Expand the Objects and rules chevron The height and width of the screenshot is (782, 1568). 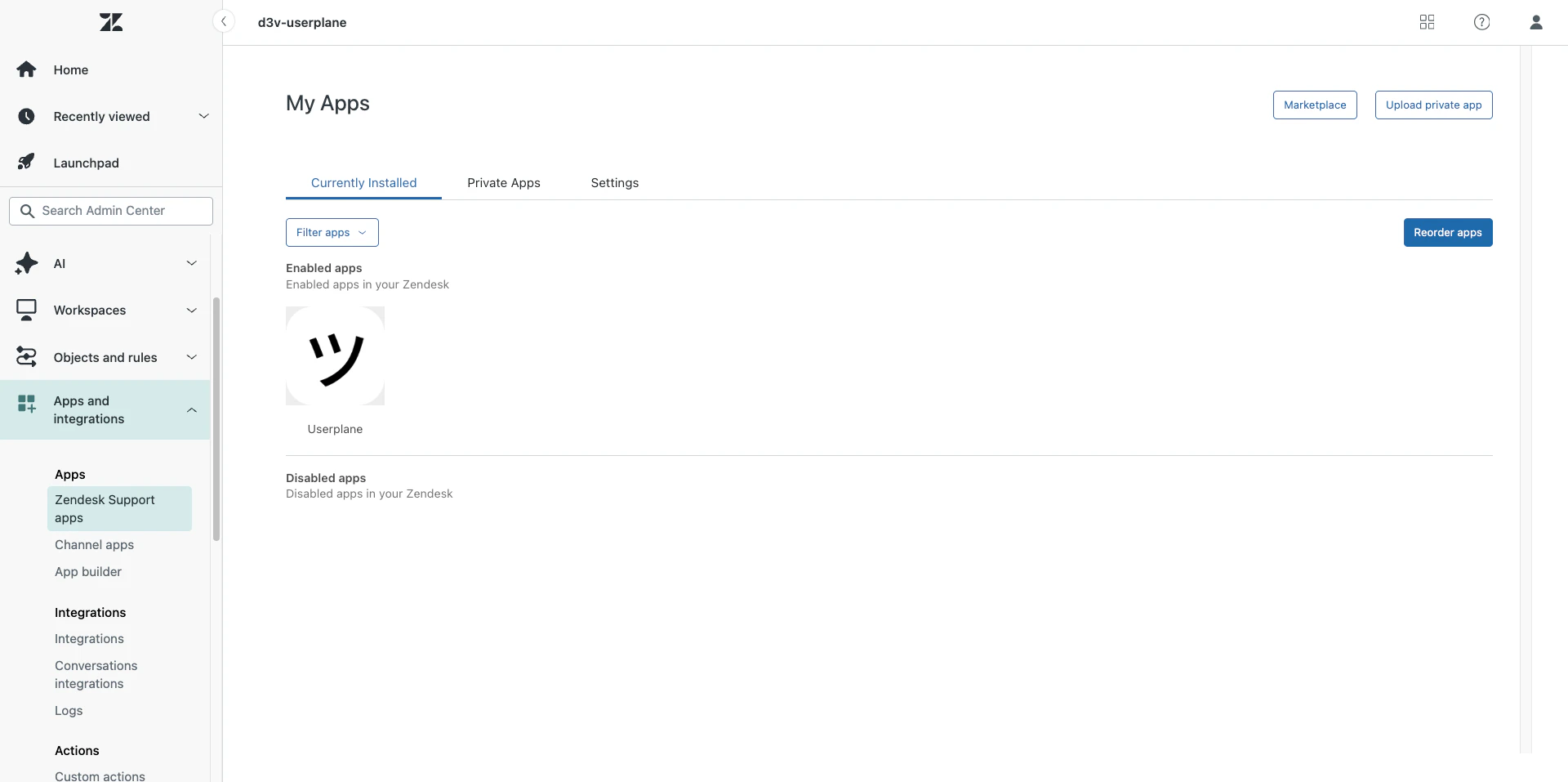pos(192,357)
